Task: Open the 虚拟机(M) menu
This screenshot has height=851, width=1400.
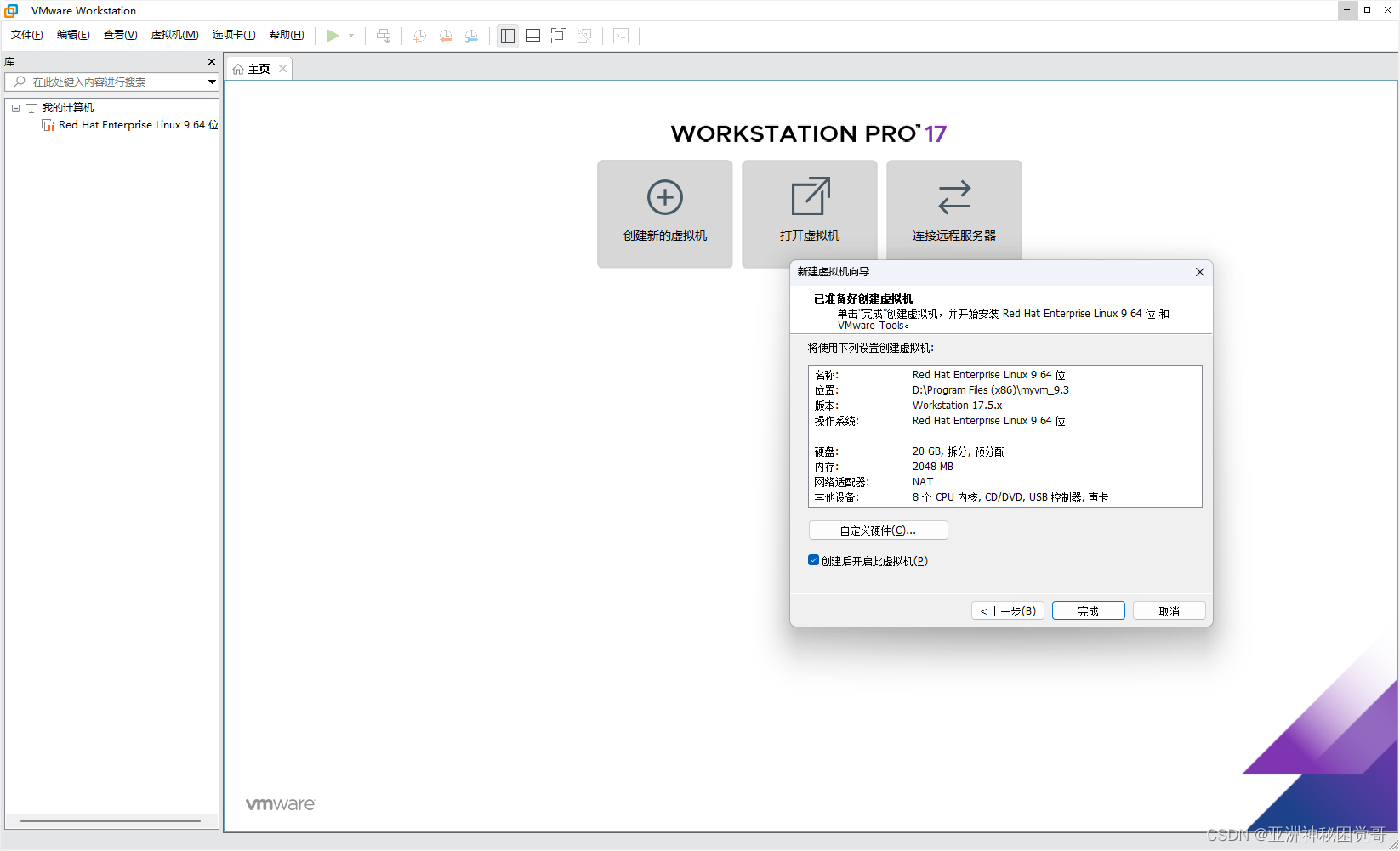Action: pos(174,35)
